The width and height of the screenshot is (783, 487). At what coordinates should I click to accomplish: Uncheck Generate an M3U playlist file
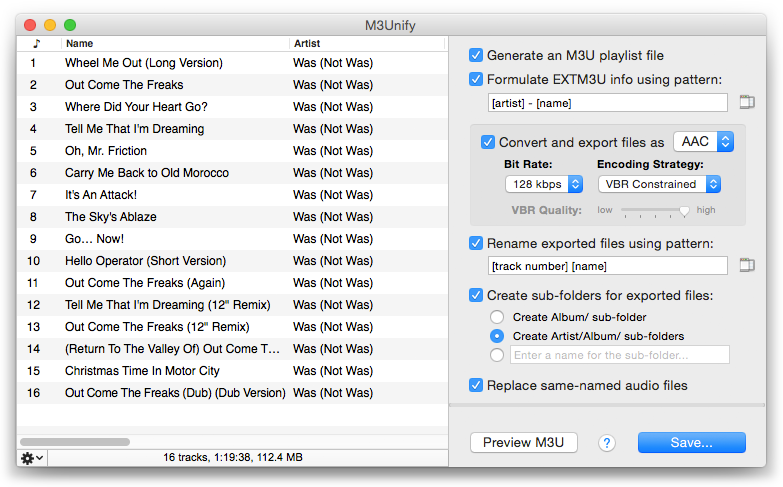click(476, 55)
